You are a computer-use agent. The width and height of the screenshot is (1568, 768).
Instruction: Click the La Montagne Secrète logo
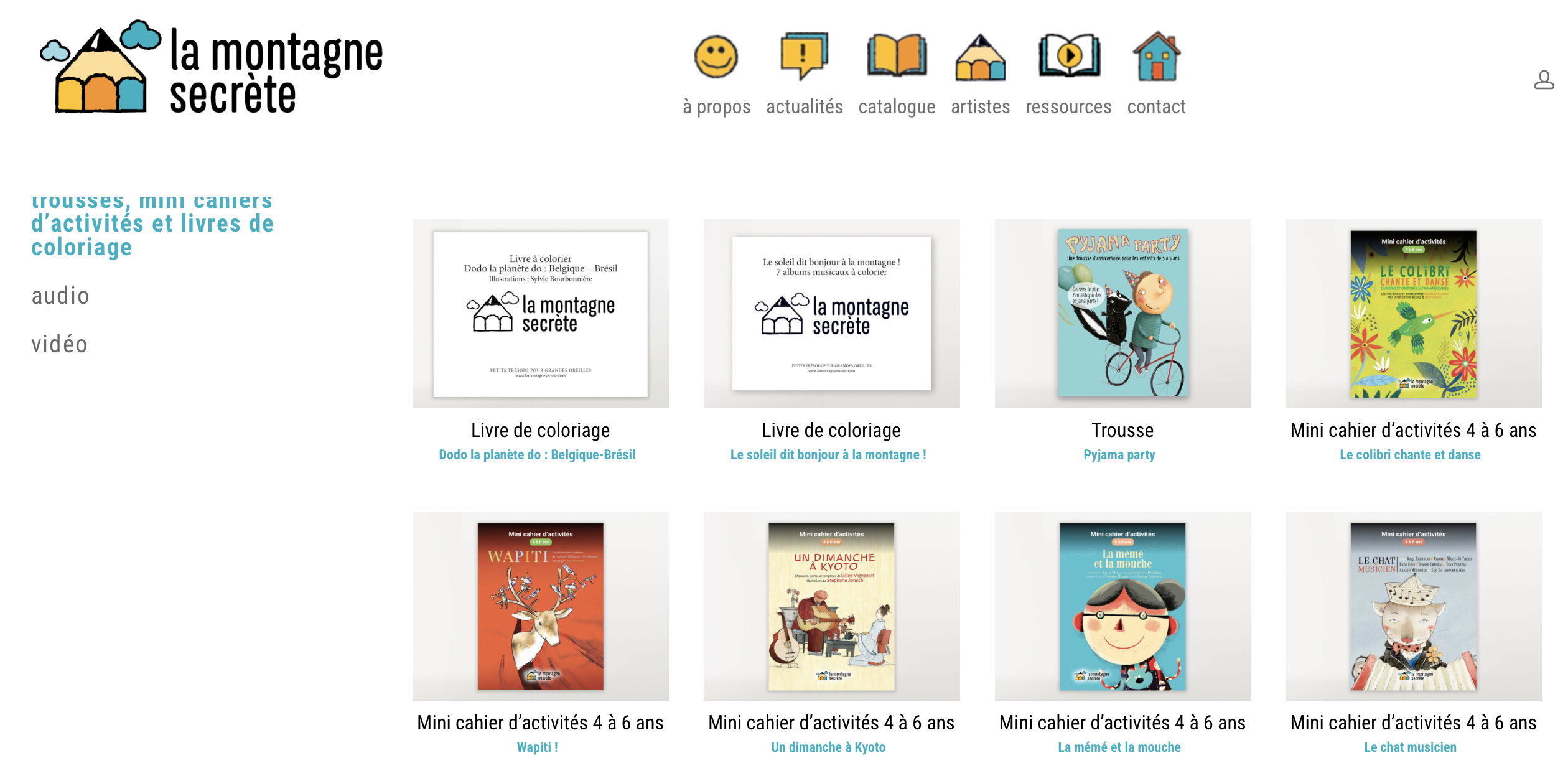click(211, 68)
